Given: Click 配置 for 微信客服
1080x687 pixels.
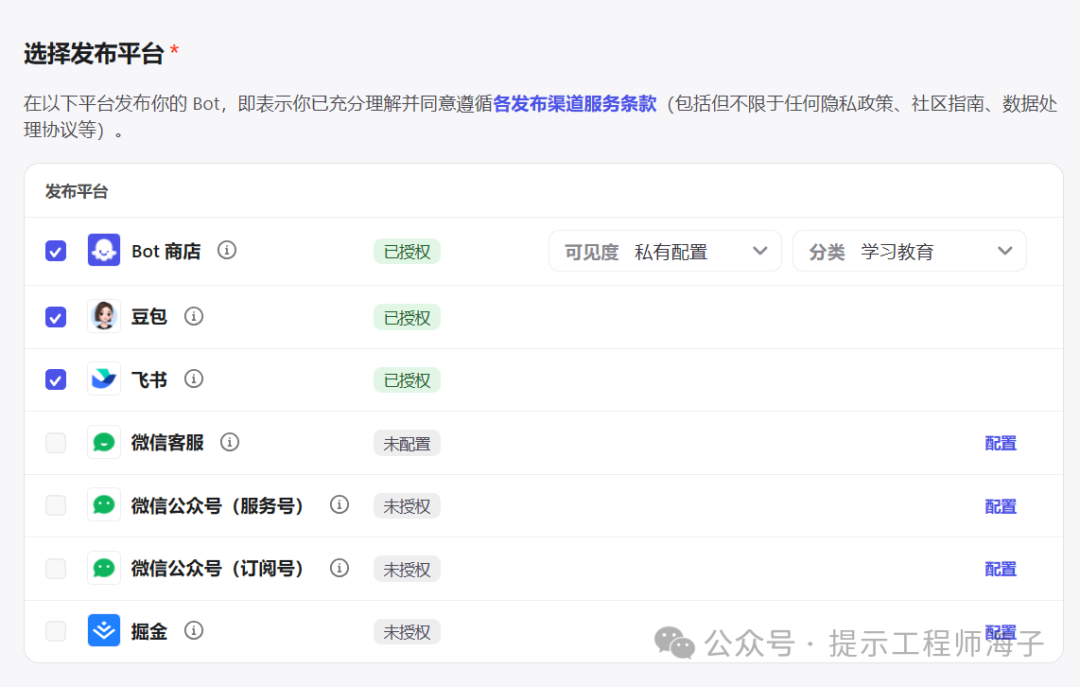Looking at the screenshot, I should 1000,443.
